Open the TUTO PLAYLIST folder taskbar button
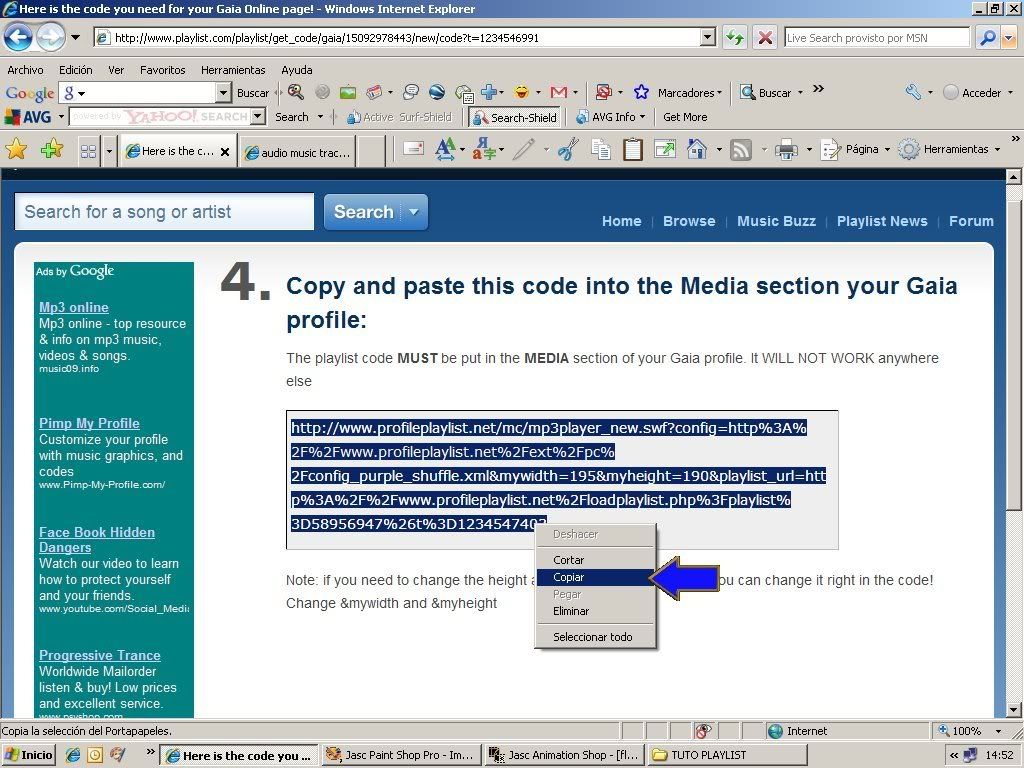This screenshot has height=768, width=1024. 727,755
